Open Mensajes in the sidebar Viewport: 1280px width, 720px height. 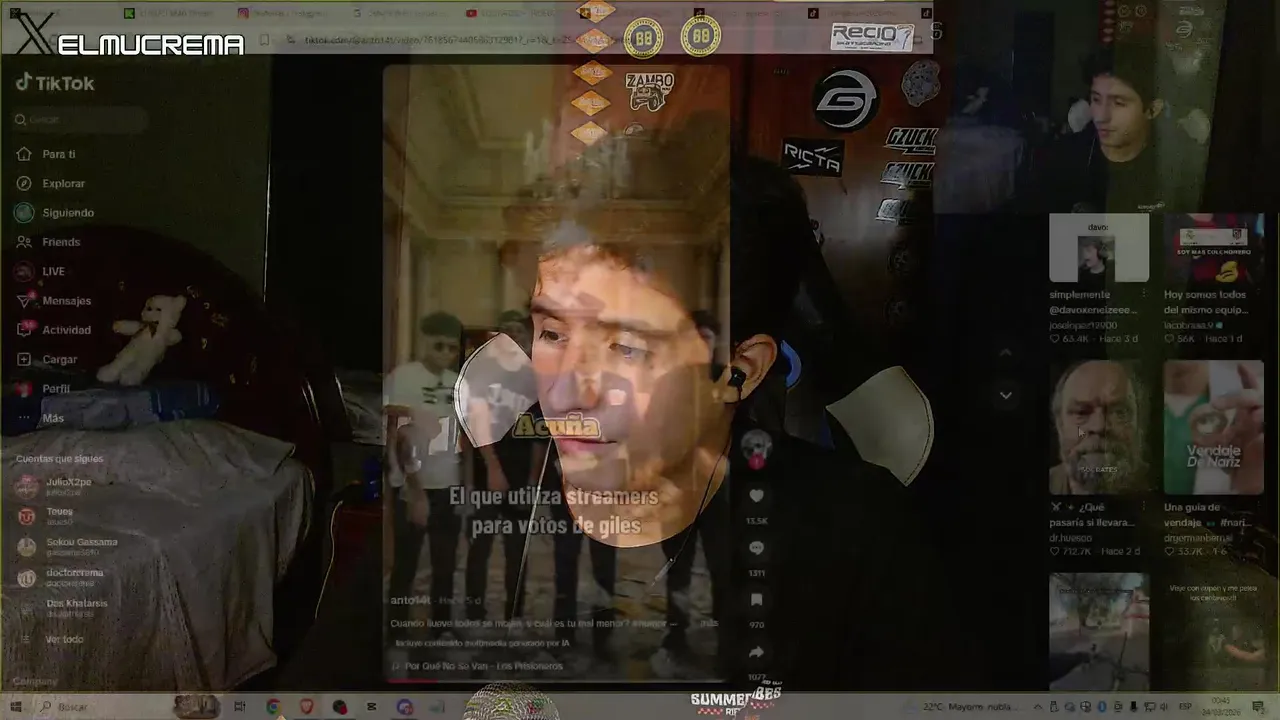(x=66, y=300)
